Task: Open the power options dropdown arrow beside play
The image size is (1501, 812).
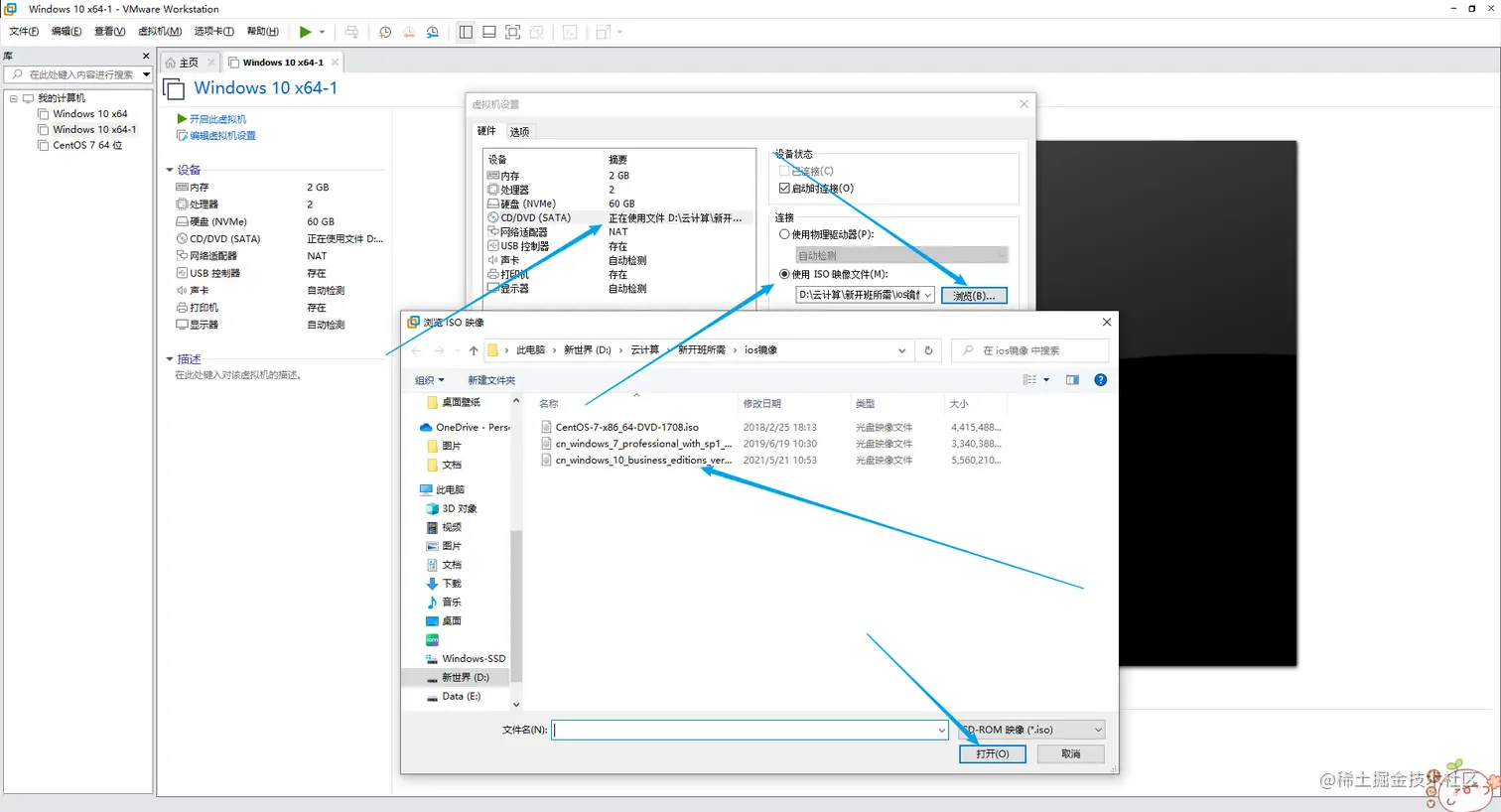Action: (x=322, y=32)
